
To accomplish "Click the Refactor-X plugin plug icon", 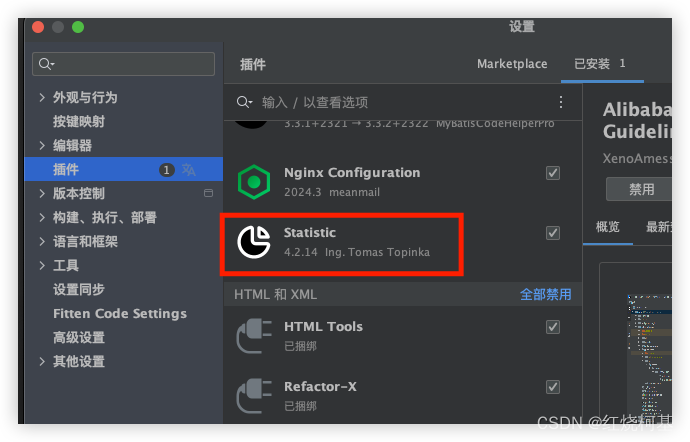I will pos(254,396).
